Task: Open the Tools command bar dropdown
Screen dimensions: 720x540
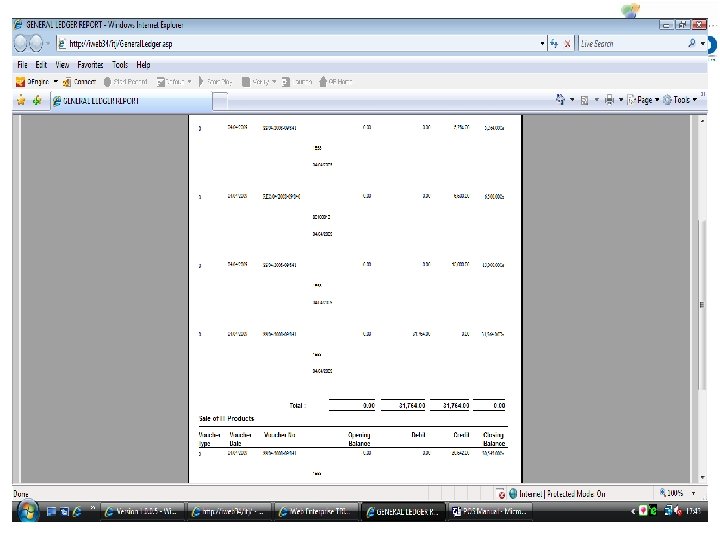Action: [x=680, y=100]
